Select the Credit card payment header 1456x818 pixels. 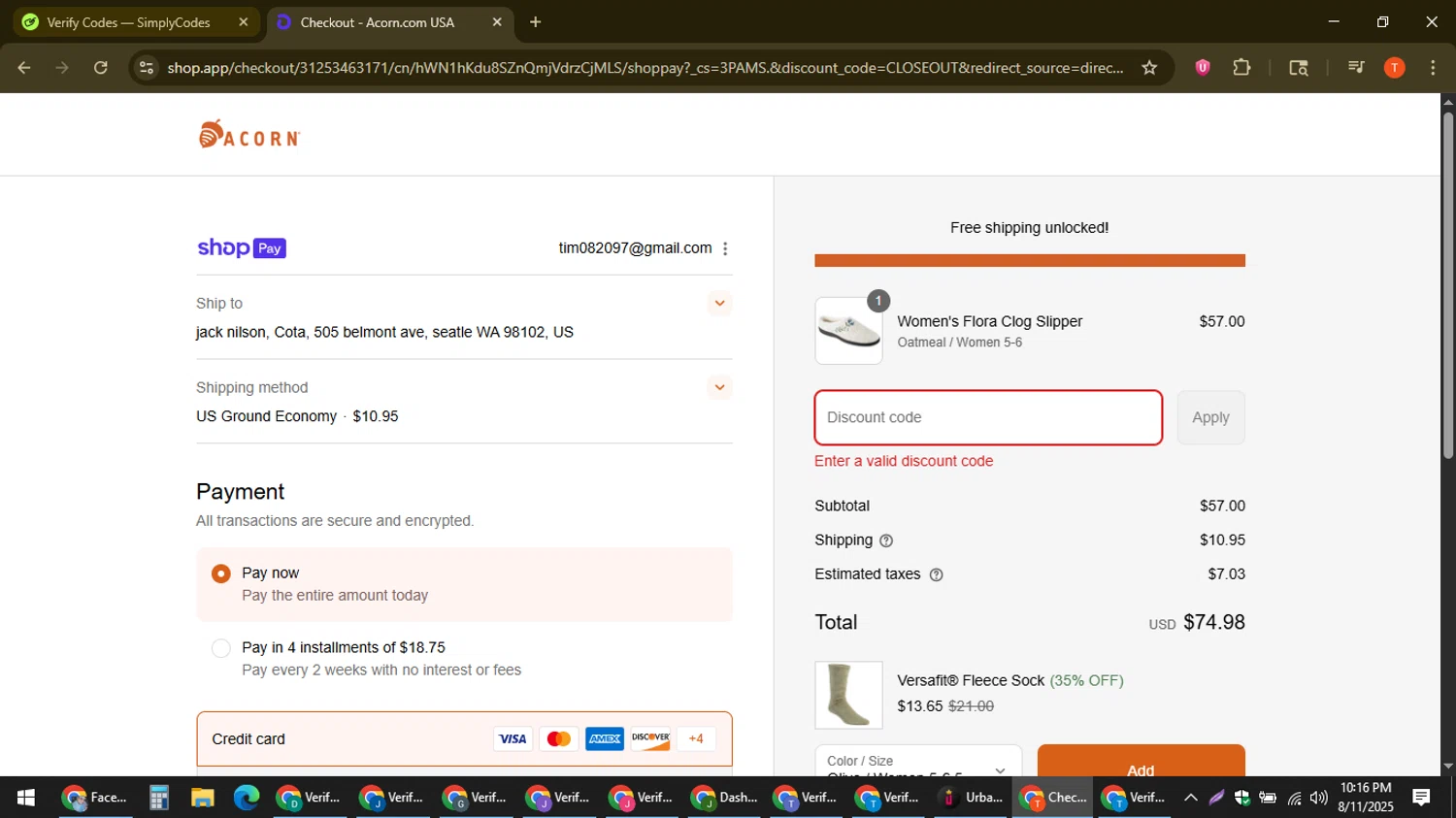[x=464, y=739]
